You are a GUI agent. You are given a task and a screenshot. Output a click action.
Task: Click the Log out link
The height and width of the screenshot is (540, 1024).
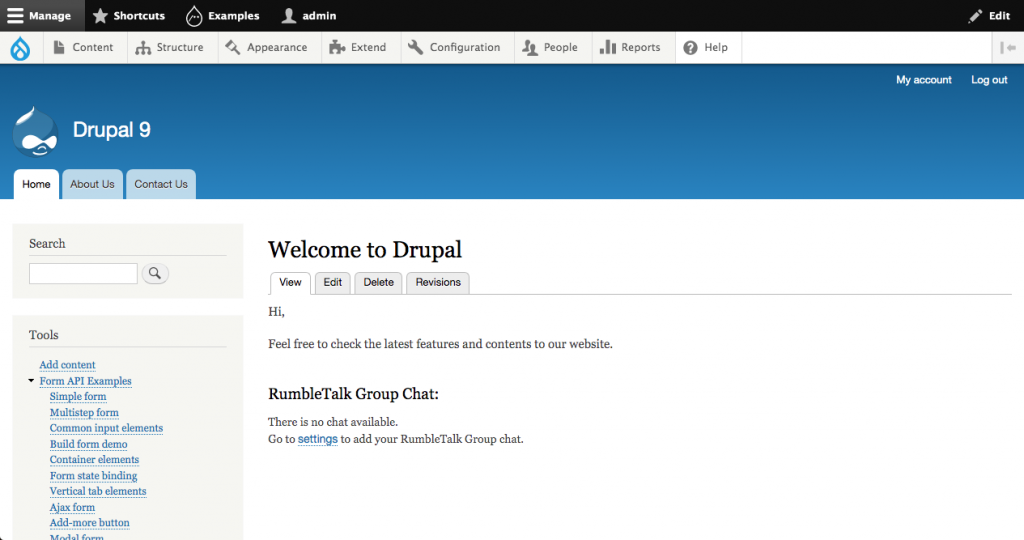click(x=988, y=80)
